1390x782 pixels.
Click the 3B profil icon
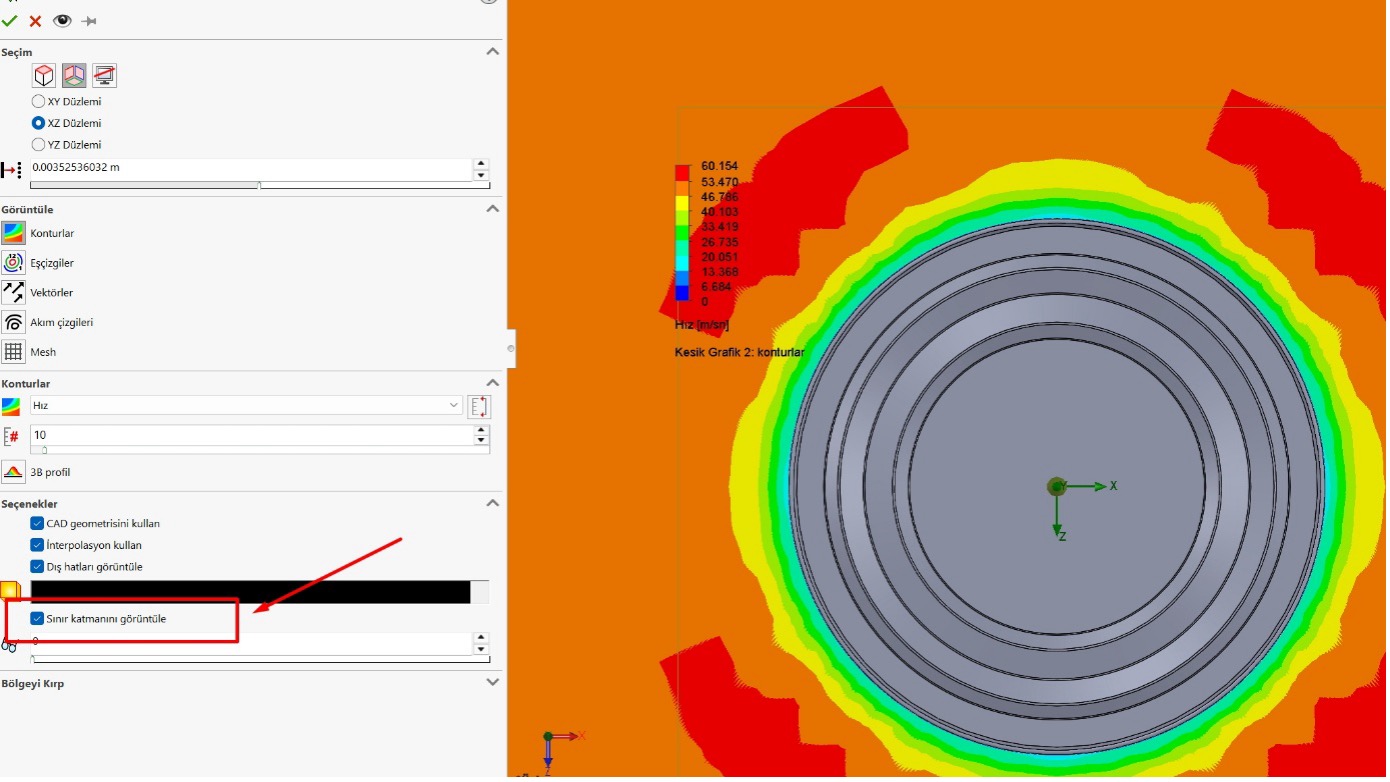click(x=13, y=471)
